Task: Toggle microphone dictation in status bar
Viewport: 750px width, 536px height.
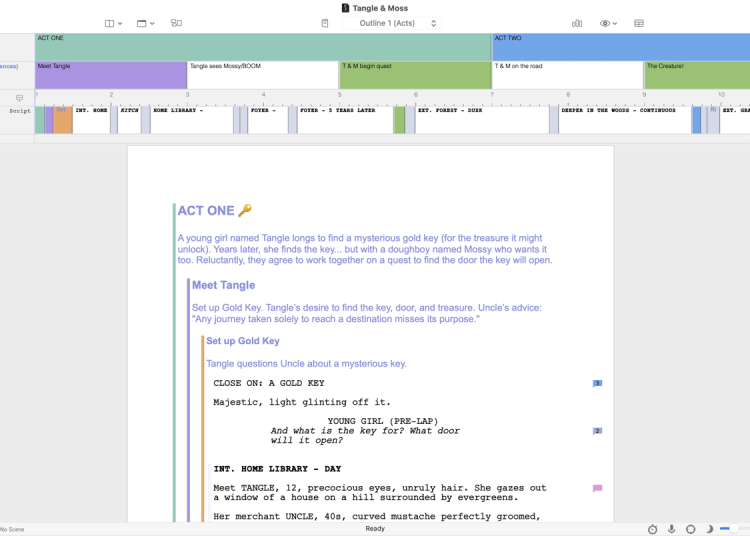Action: 671,528
